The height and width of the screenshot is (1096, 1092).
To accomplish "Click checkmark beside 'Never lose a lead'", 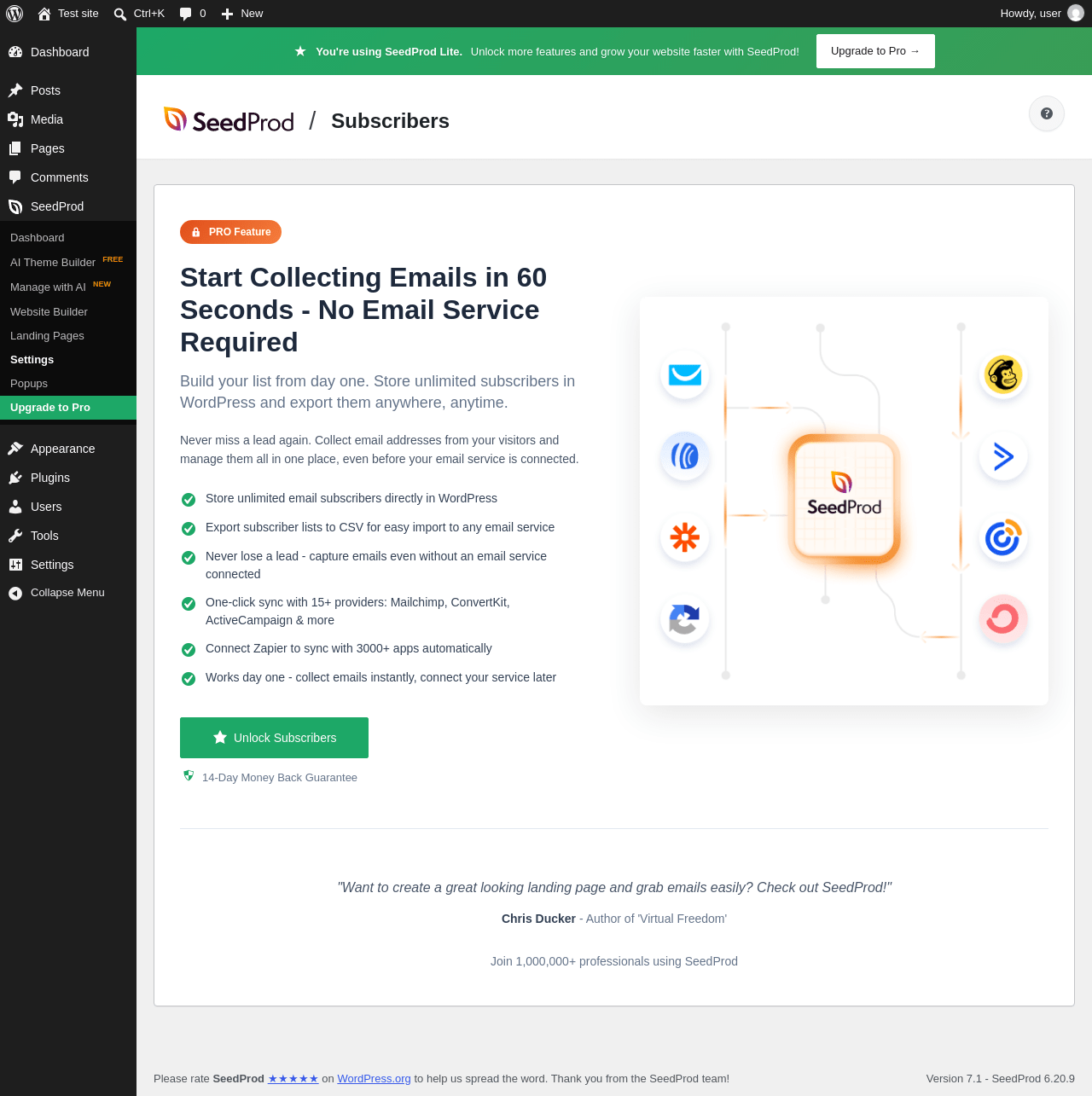I will [x=189, y=557].
